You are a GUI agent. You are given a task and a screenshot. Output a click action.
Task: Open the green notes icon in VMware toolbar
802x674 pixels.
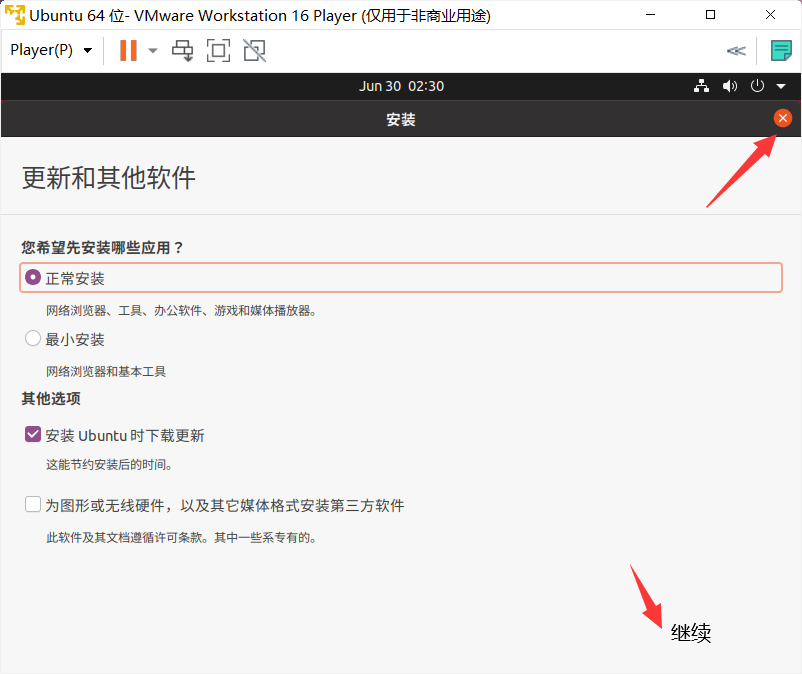781,50
